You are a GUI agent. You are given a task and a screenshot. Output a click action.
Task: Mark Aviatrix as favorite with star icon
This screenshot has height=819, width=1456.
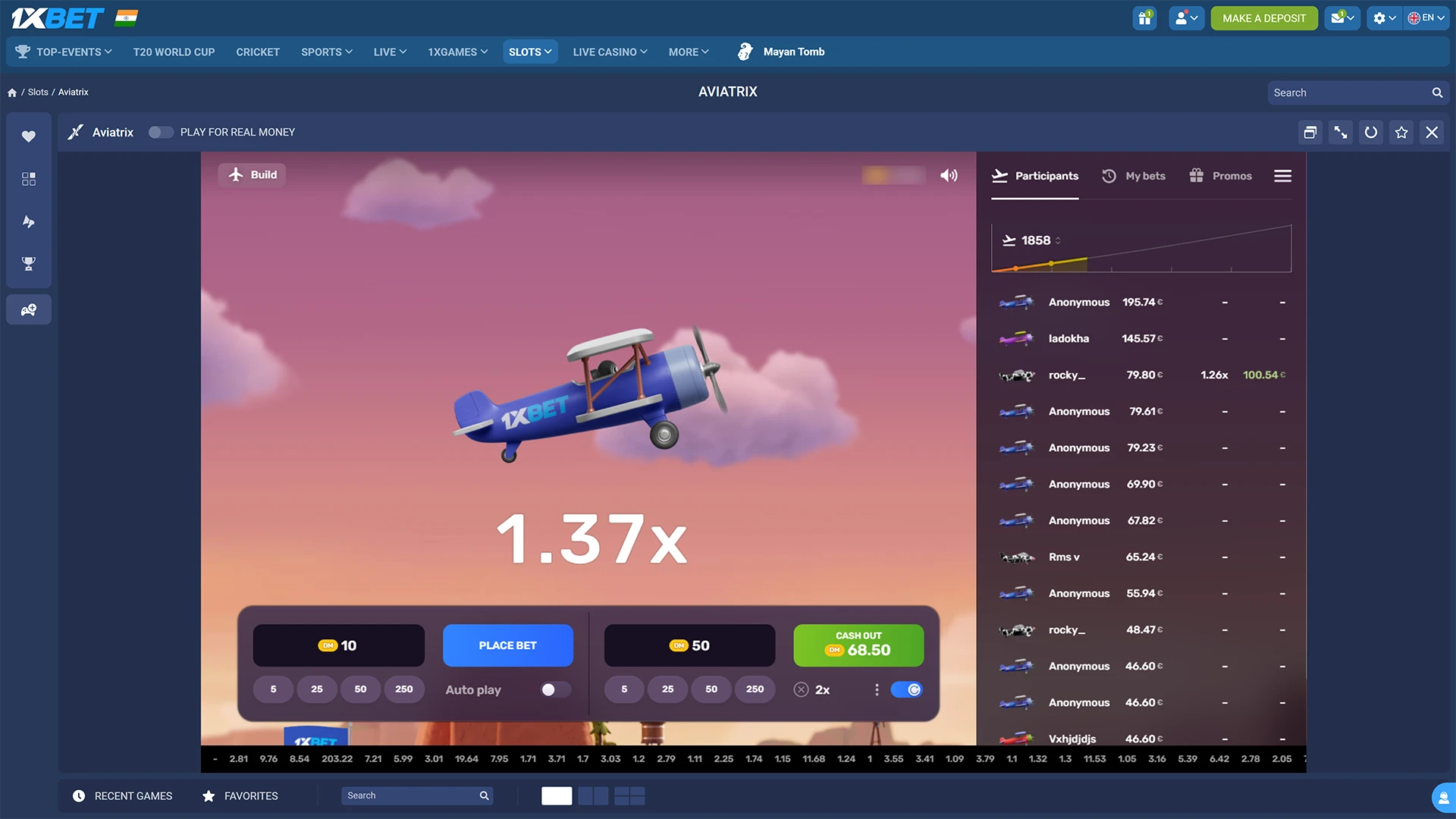point(1401,132)
